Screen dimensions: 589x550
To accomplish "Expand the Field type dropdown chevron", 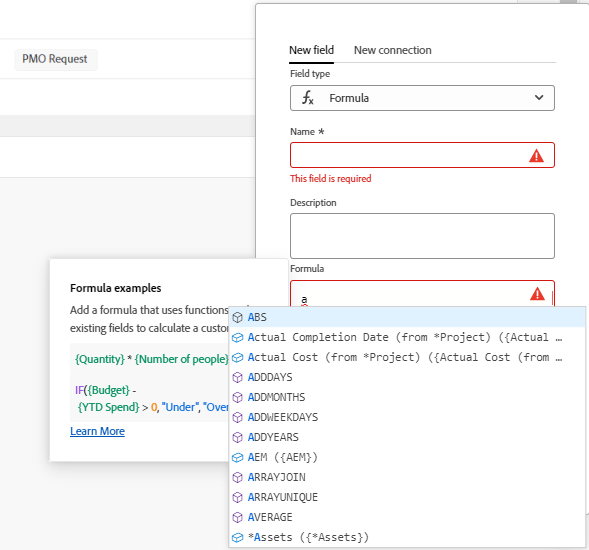I will point(539,98).
